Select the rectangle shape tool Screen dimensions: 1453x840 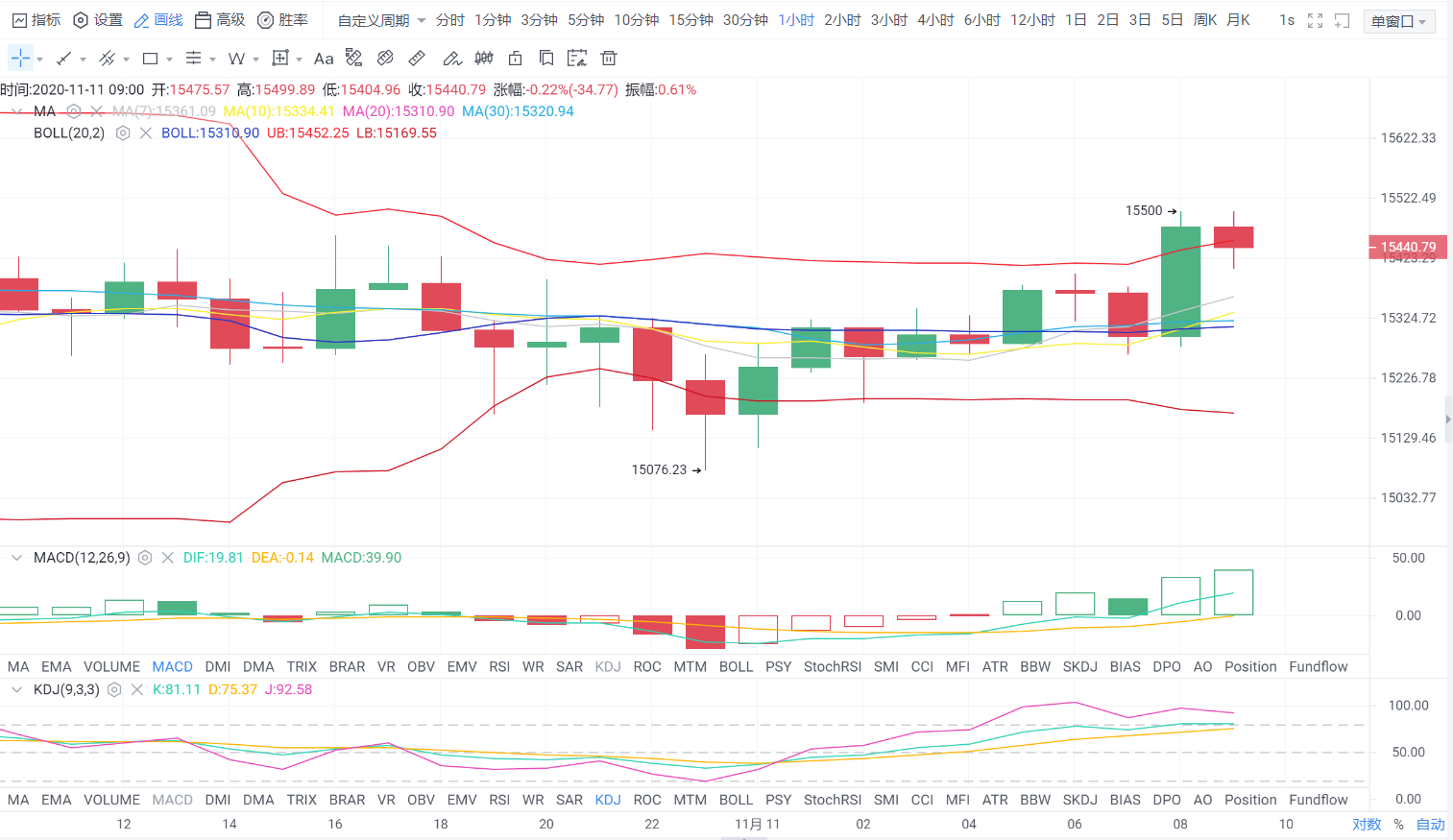coord(150,59)
